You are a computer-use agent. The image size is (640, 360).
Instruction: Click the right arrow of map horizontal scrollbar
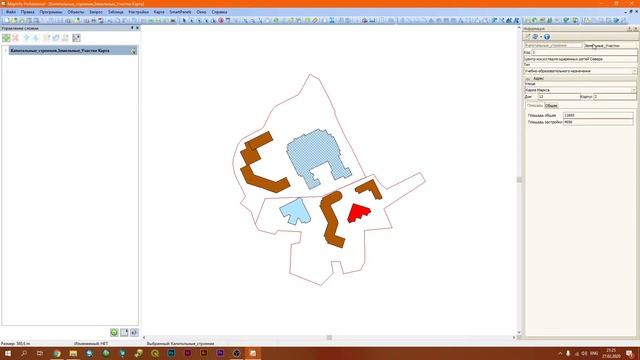click(513, 338)
